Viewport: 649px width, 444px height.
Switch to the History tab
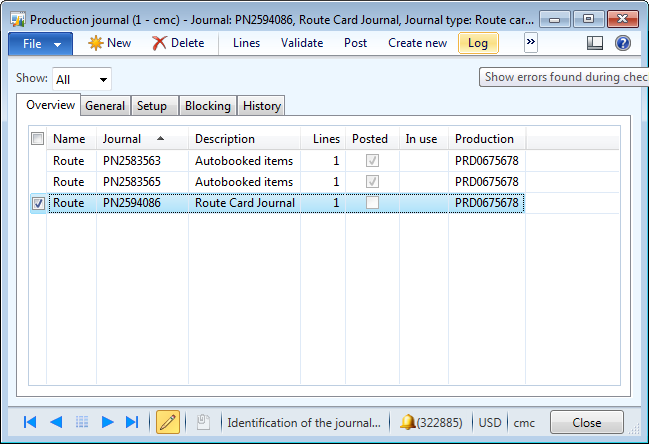tap(262, 106)
